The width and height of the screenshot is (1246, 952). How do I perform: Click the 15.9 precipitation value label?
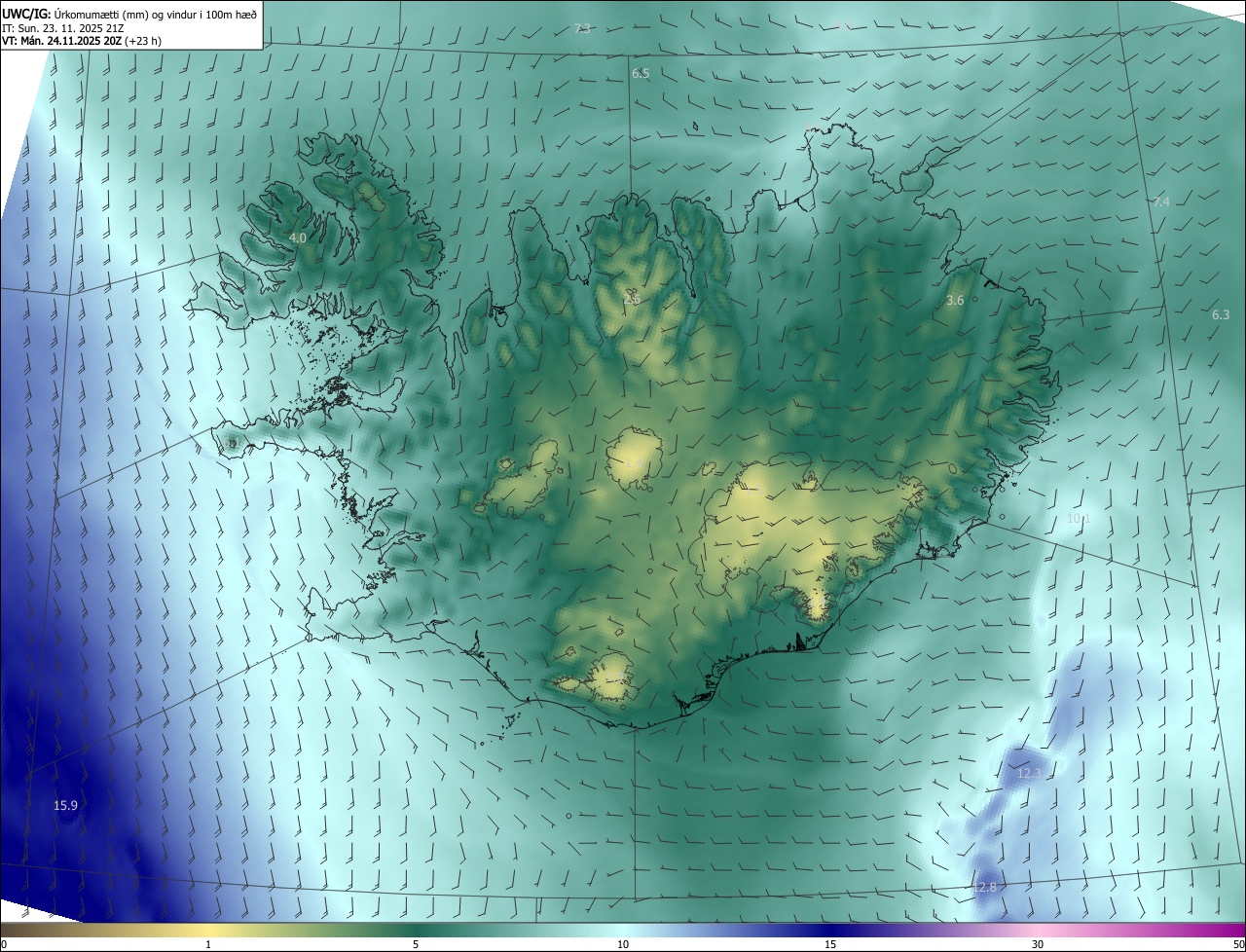point(66,805)
